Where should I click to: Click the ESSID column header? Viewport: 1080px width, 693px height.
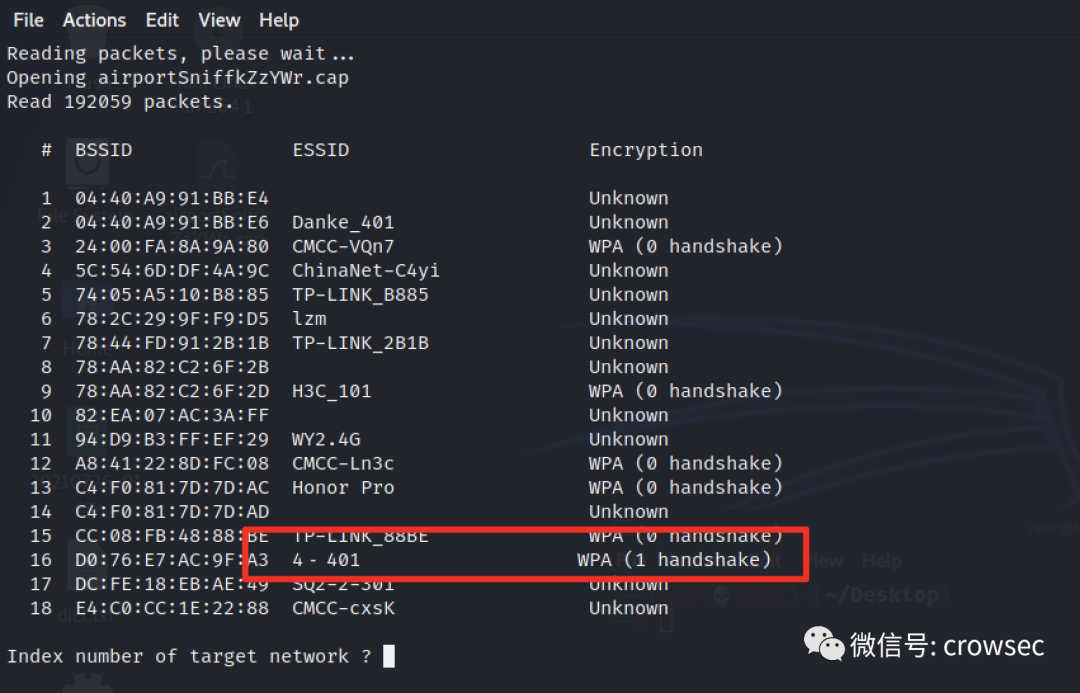point(320,150)
